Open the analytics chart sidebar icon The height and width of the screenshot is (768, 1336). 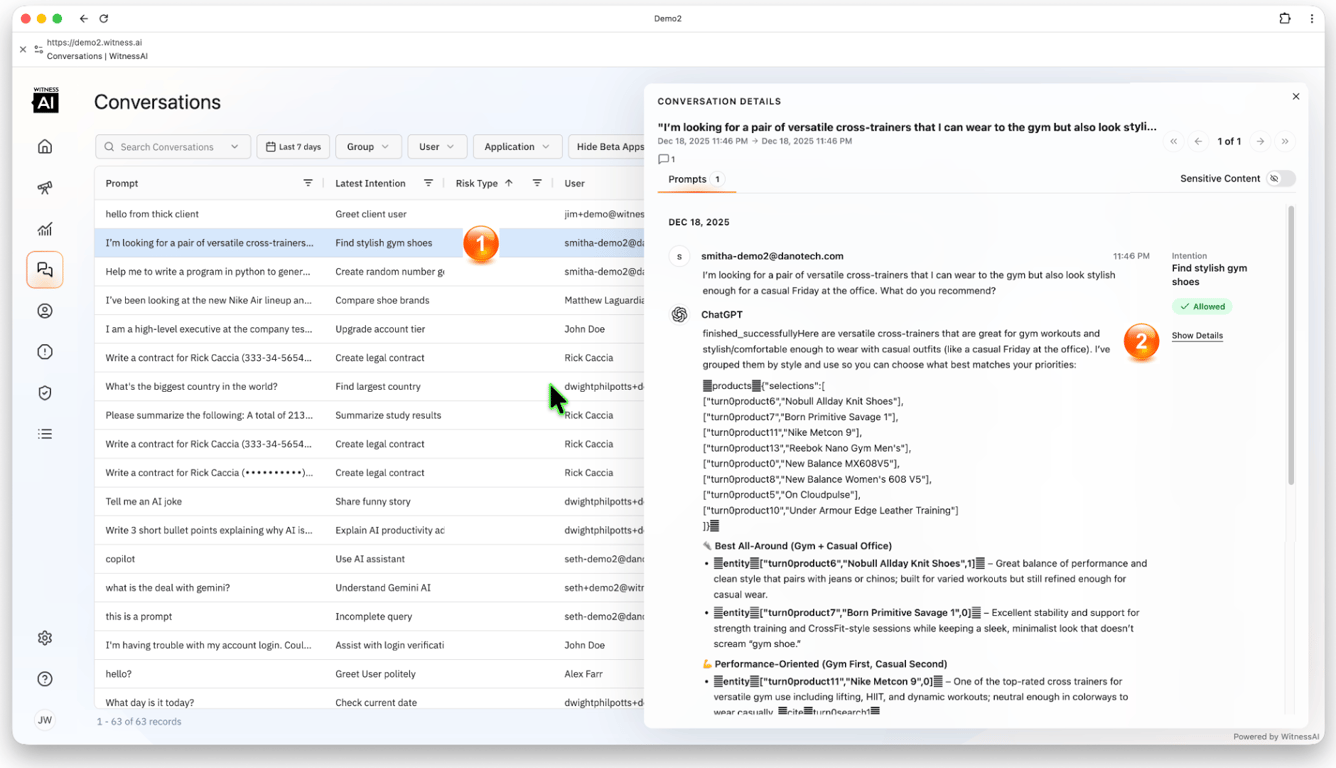(45, 229)
